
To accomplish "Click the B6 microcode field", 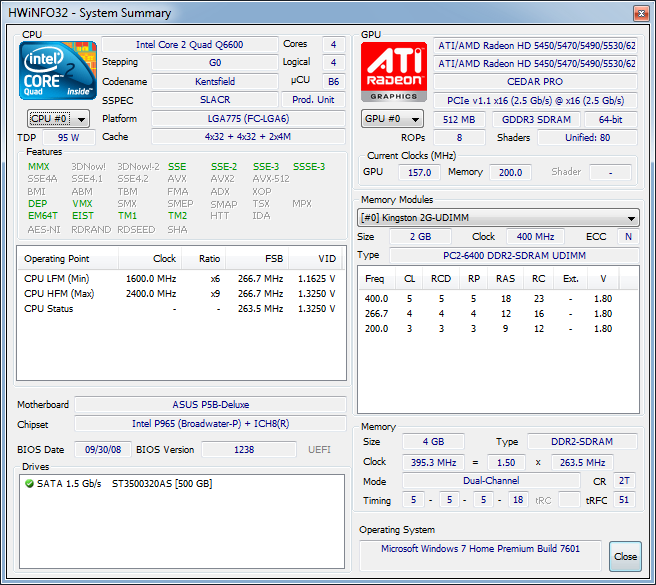I will [x=333, y=81].
